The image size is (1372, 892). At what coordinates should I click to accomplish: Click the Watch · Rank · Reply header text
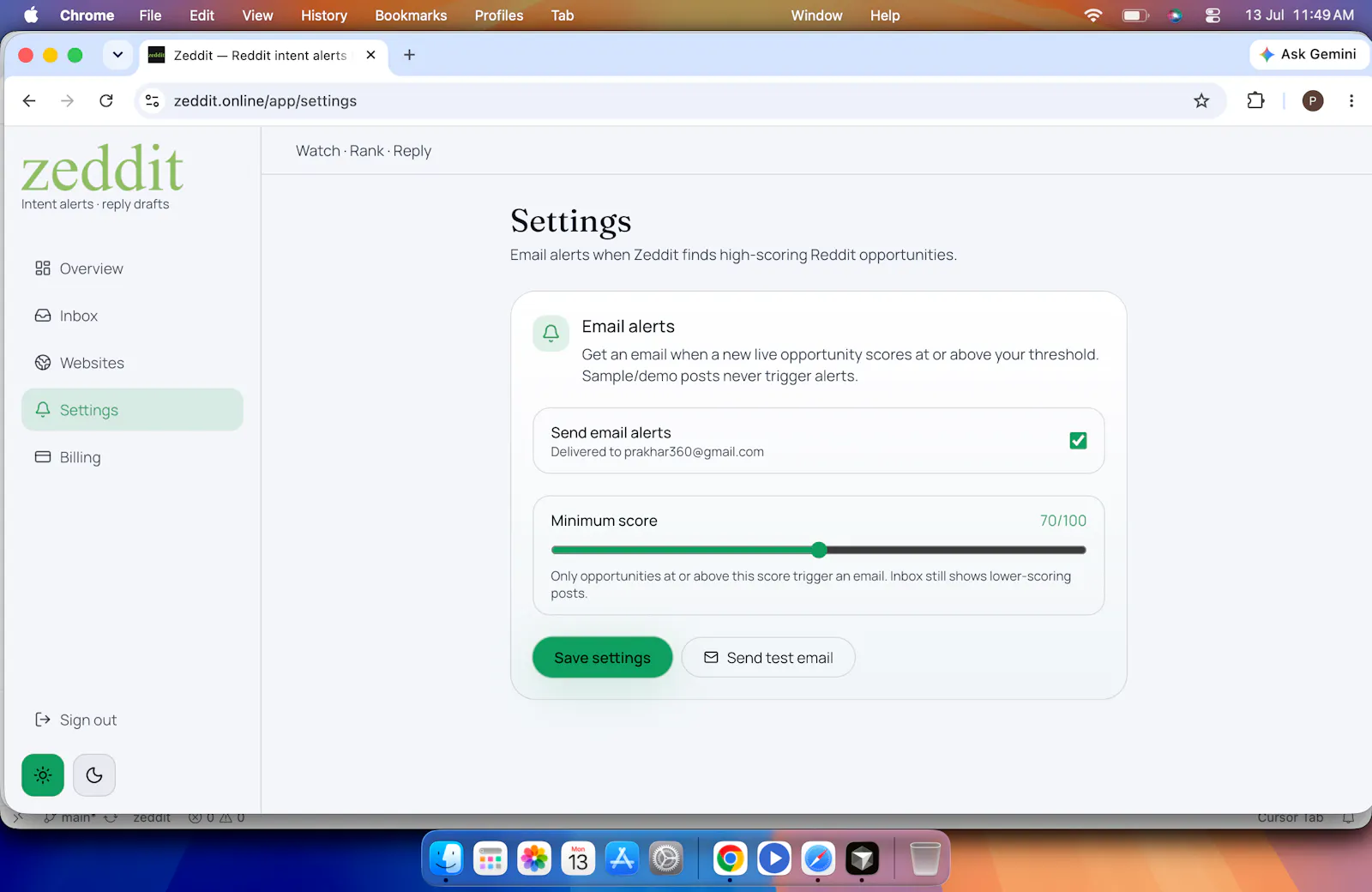364,151
